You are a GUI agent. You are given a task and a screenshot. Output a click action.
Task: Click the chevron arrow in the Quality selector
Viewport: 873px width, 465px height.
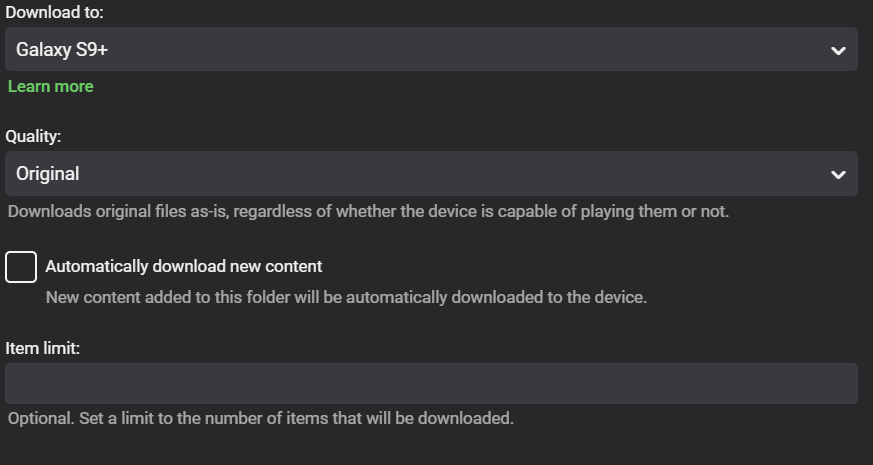[x=838, y=175]
